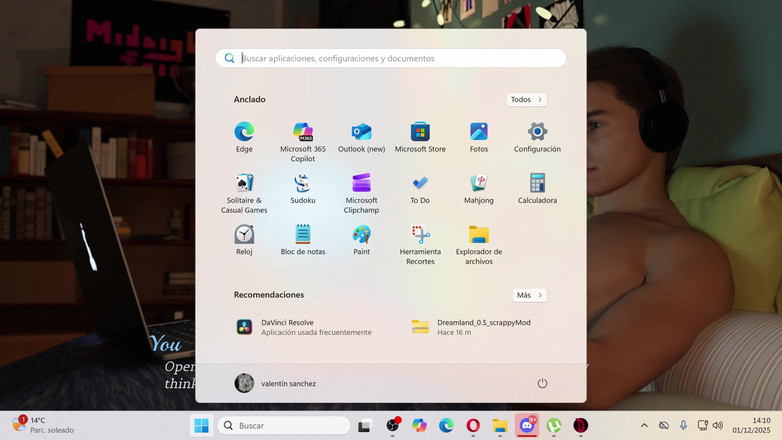The image size is (782, 440).
Task: Expand the Todos apps list
Action: 526,100
